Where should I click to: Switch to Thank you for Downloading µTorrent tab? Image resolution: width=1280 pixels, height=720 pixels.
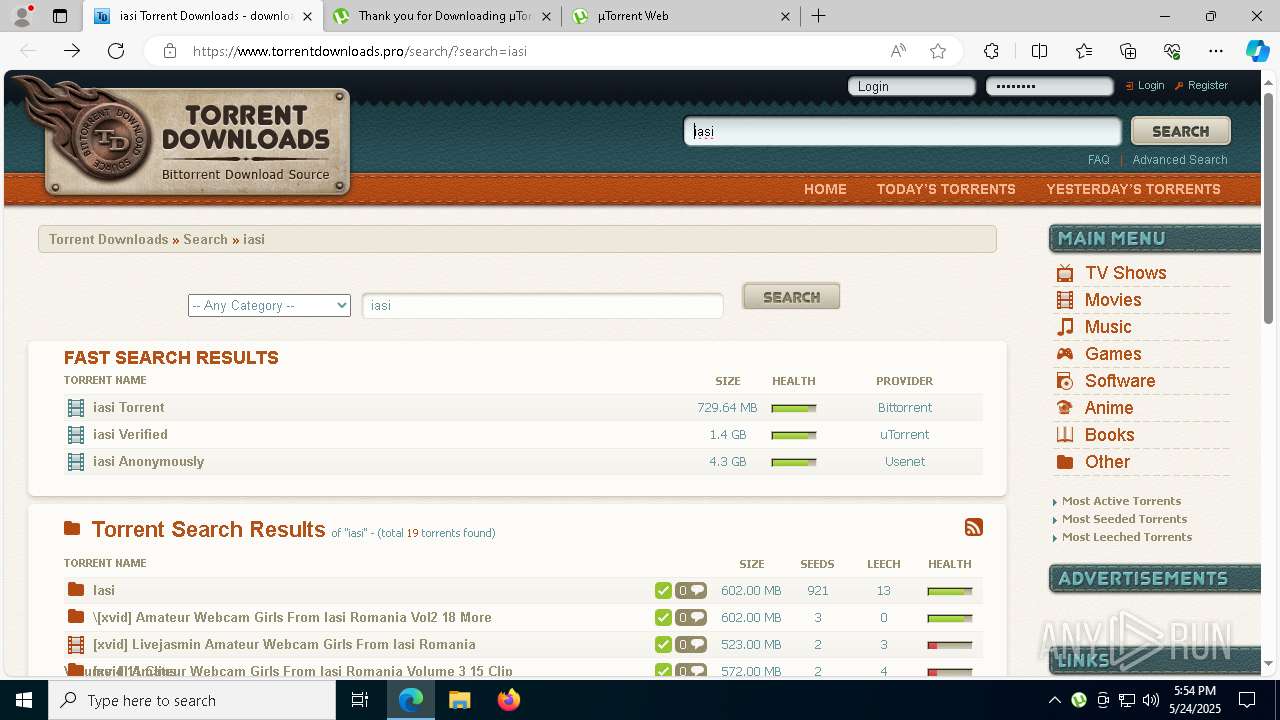click(x=441, y=16)
